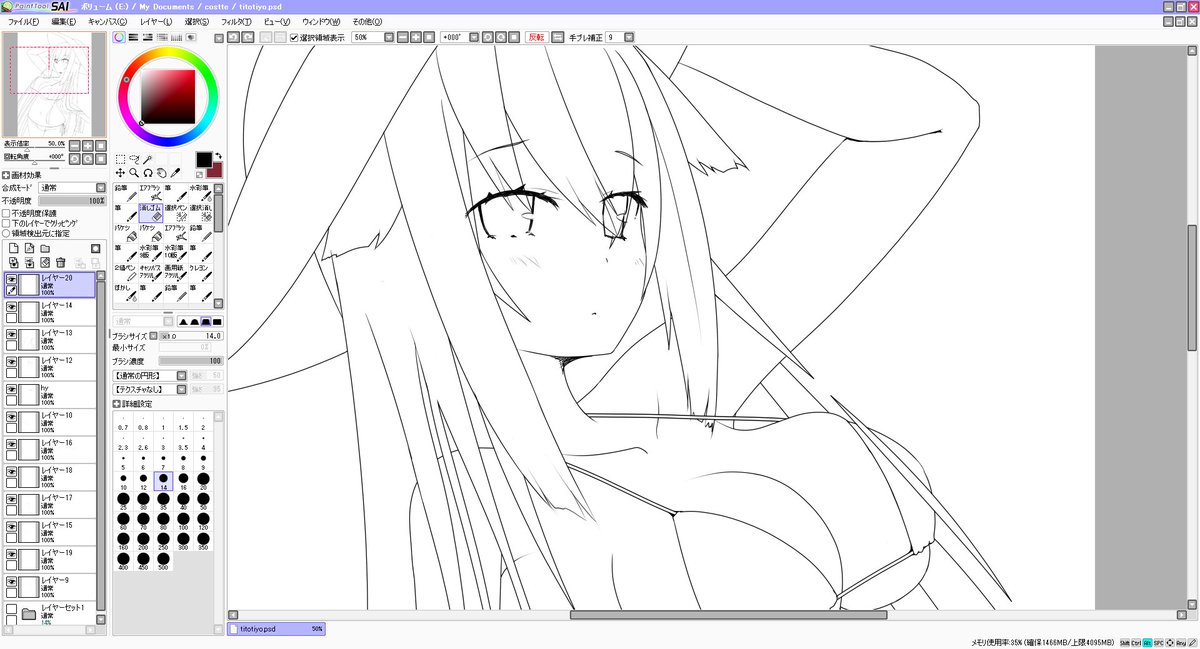Expand the 詳細設定 section
This screenshot has width=1200, height=649.
click(x=117, y=403)
